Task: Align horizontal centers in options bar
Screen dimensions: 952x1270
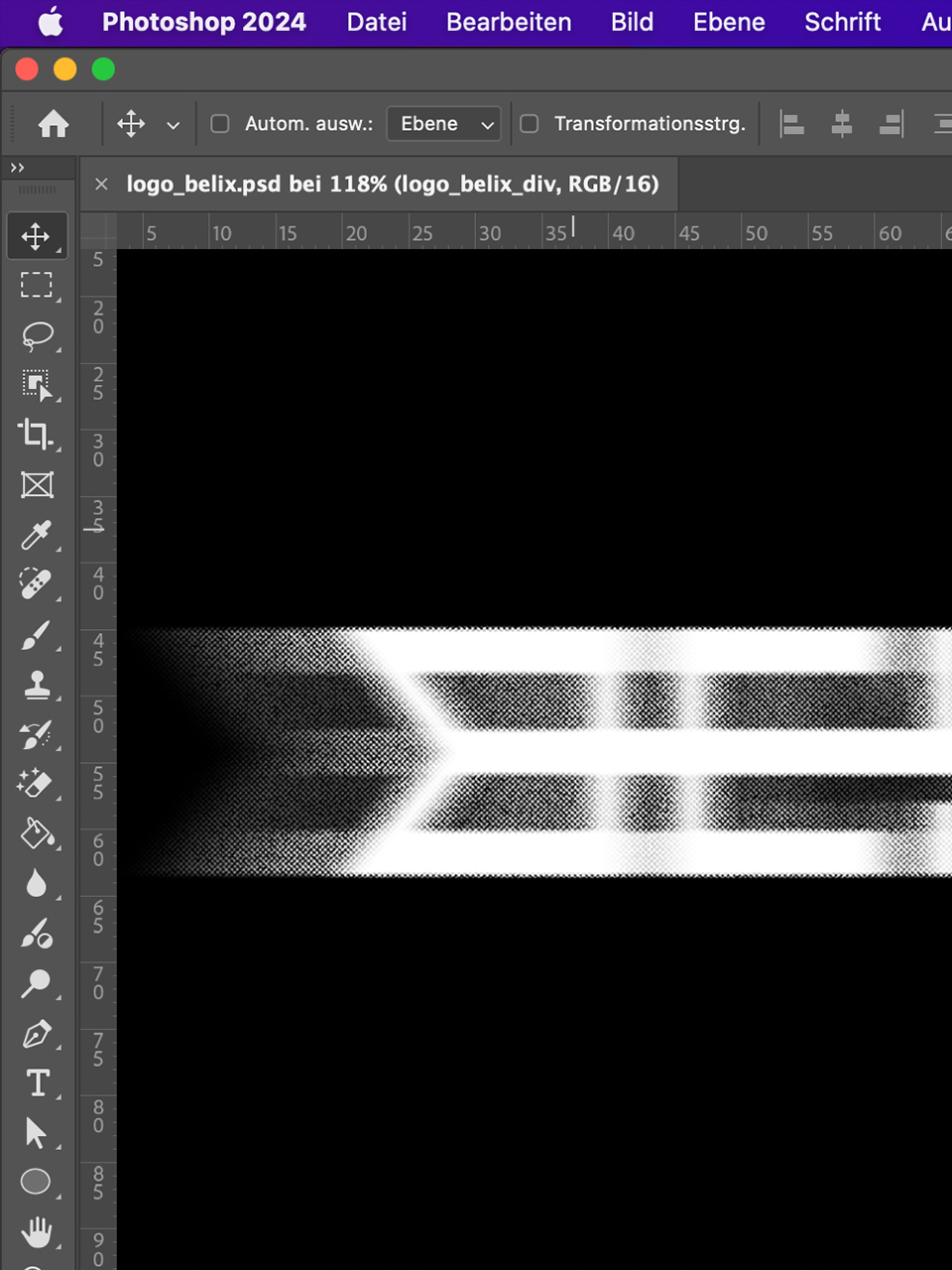Action: tap(842, 124)
